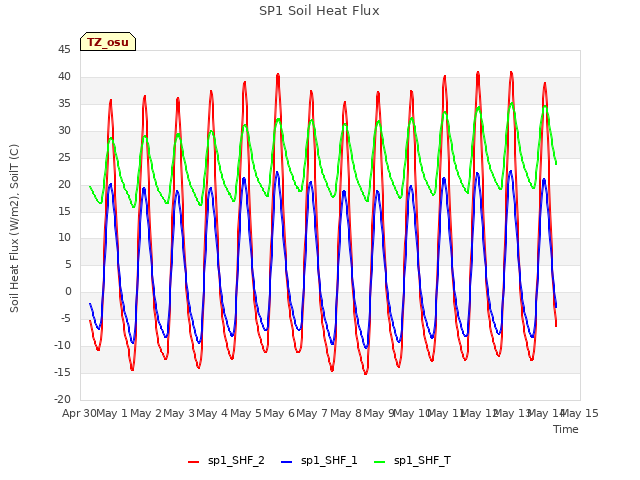Click the -15 y-axis tick label
The image size is (640, 480).
click(62, 373)
